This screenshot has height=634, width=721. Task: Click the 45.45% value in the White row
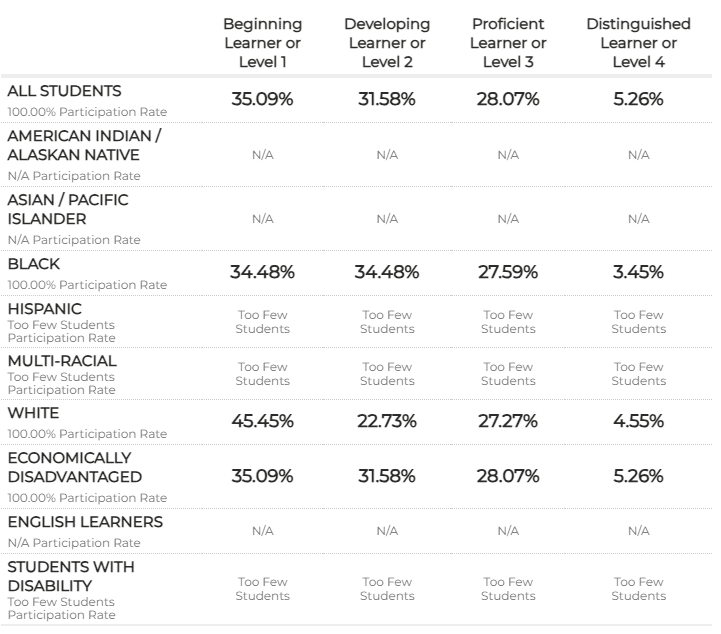pos(263,421)
